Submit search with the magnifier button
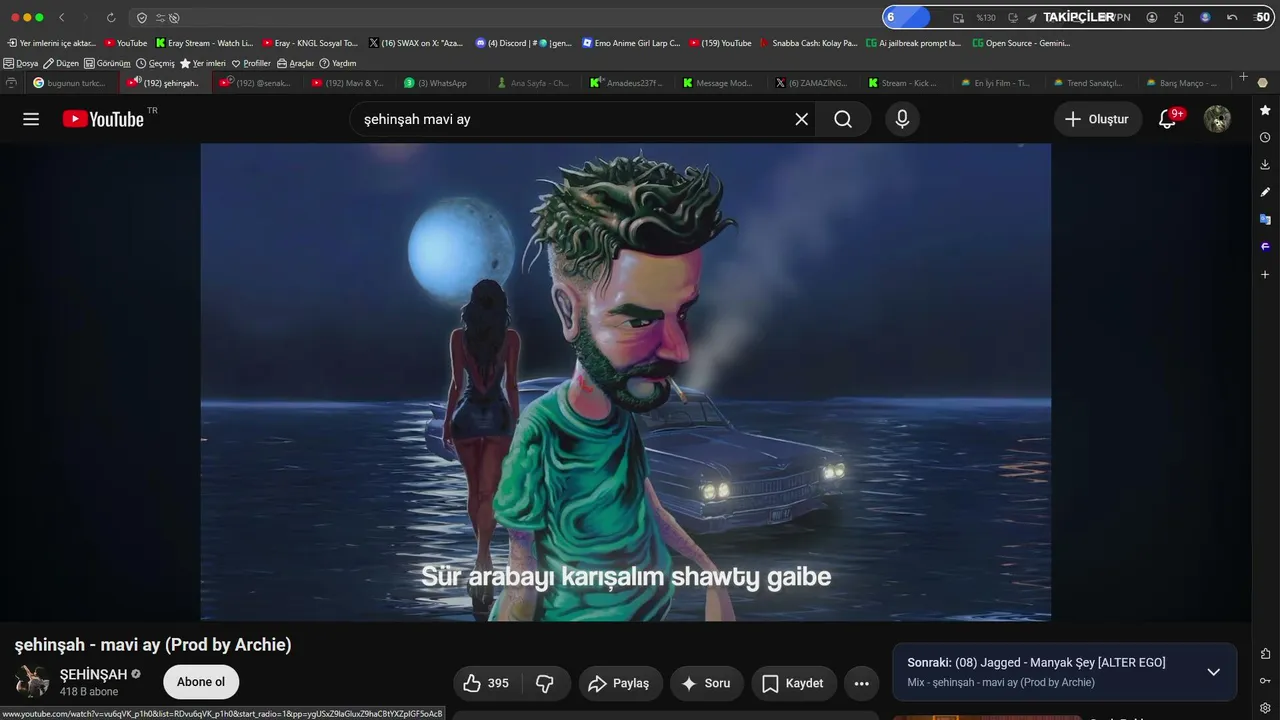The height and width of the screenshot is (720, 1280). click(x=843, y=119)
